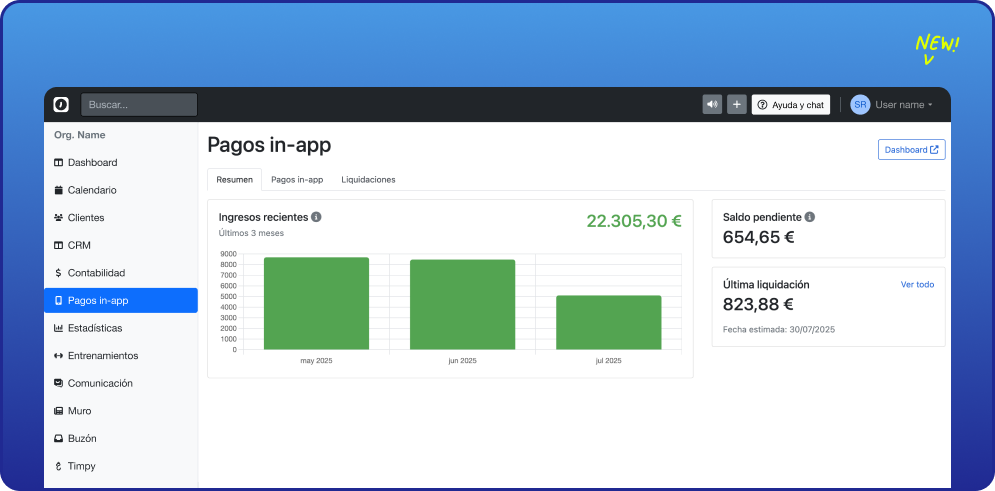Screen dimensions: 995x491
Task: Click the Entrenamientos dumbbell icon
Action: pyautogui.click(x=58, y=356)
